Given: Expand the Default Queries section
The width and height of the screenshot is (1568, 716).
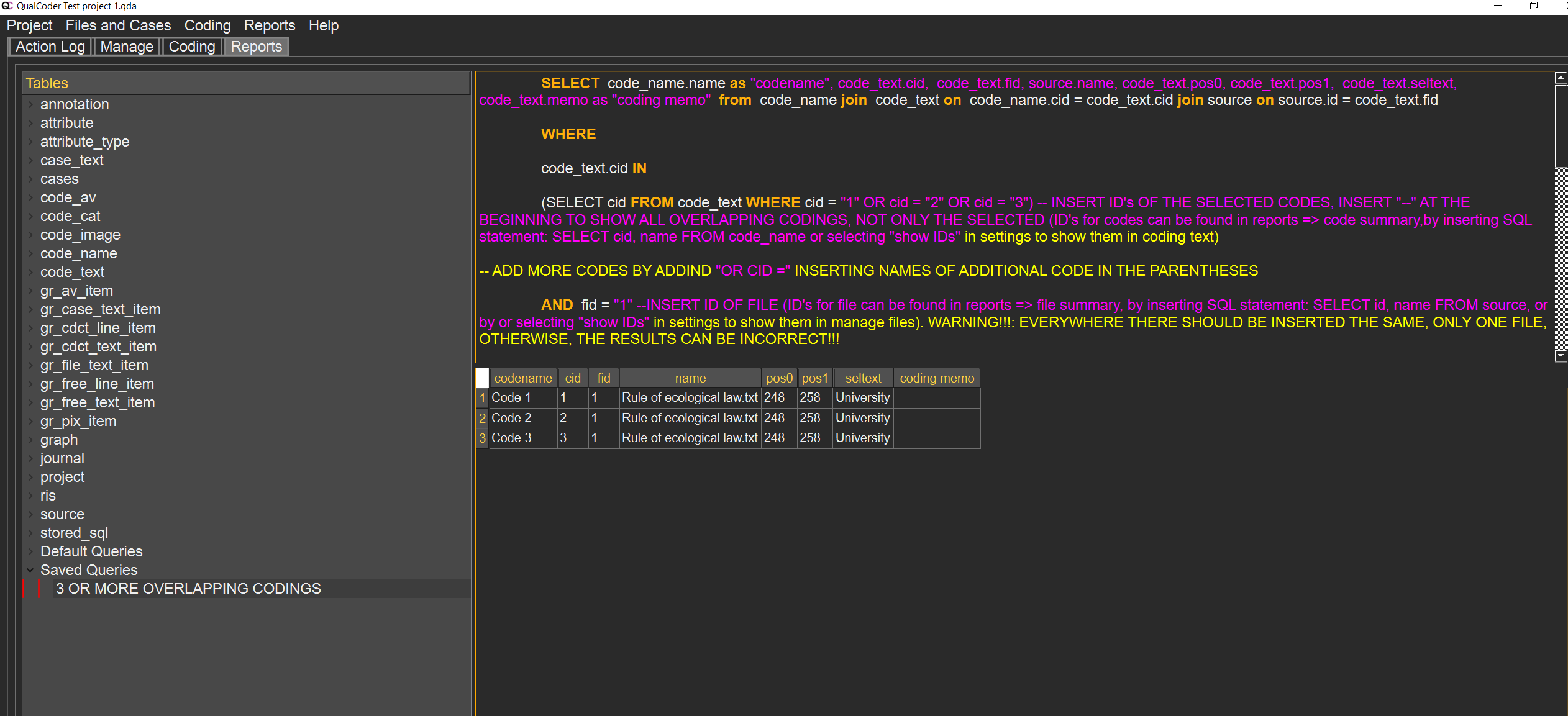Looking at the screenshot, I should click(30, 551).
